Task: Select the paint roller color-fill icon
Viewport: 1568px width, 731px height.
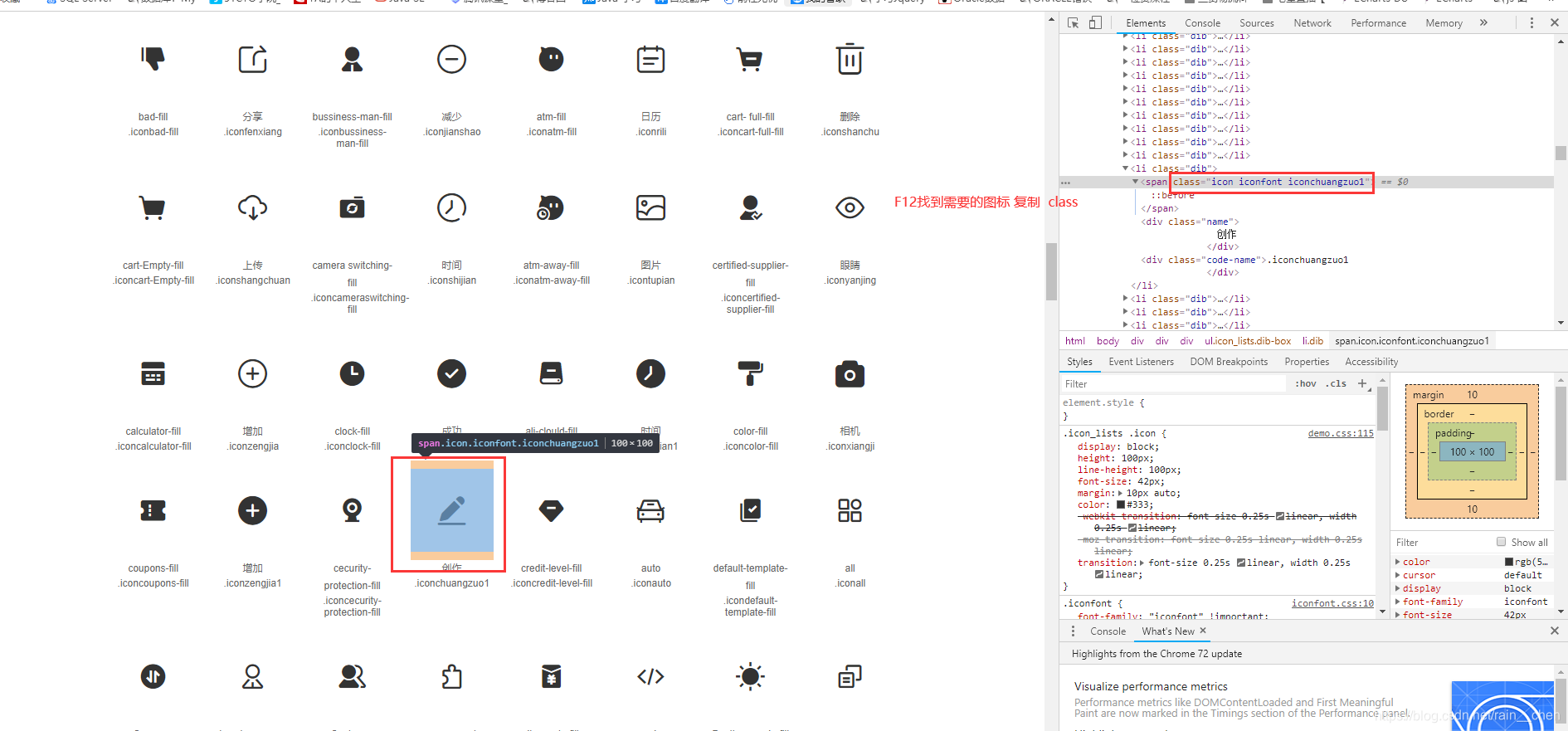Action: coord(750,373)
